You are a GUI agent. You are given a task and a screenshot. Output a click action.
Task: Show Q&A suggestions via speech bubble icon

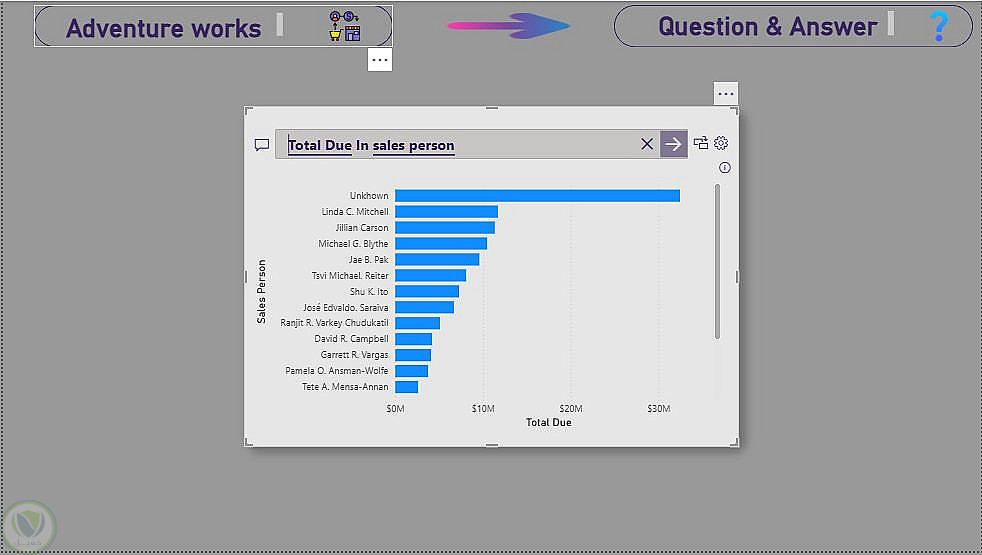tap(262, 144)
